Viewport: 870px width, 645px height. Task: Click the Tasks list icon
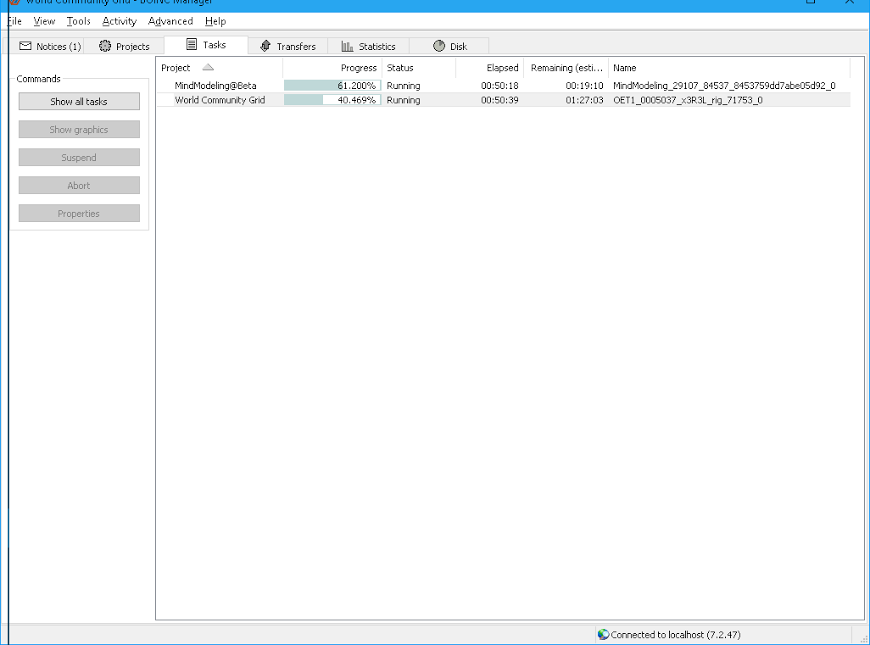pos(191,44)
